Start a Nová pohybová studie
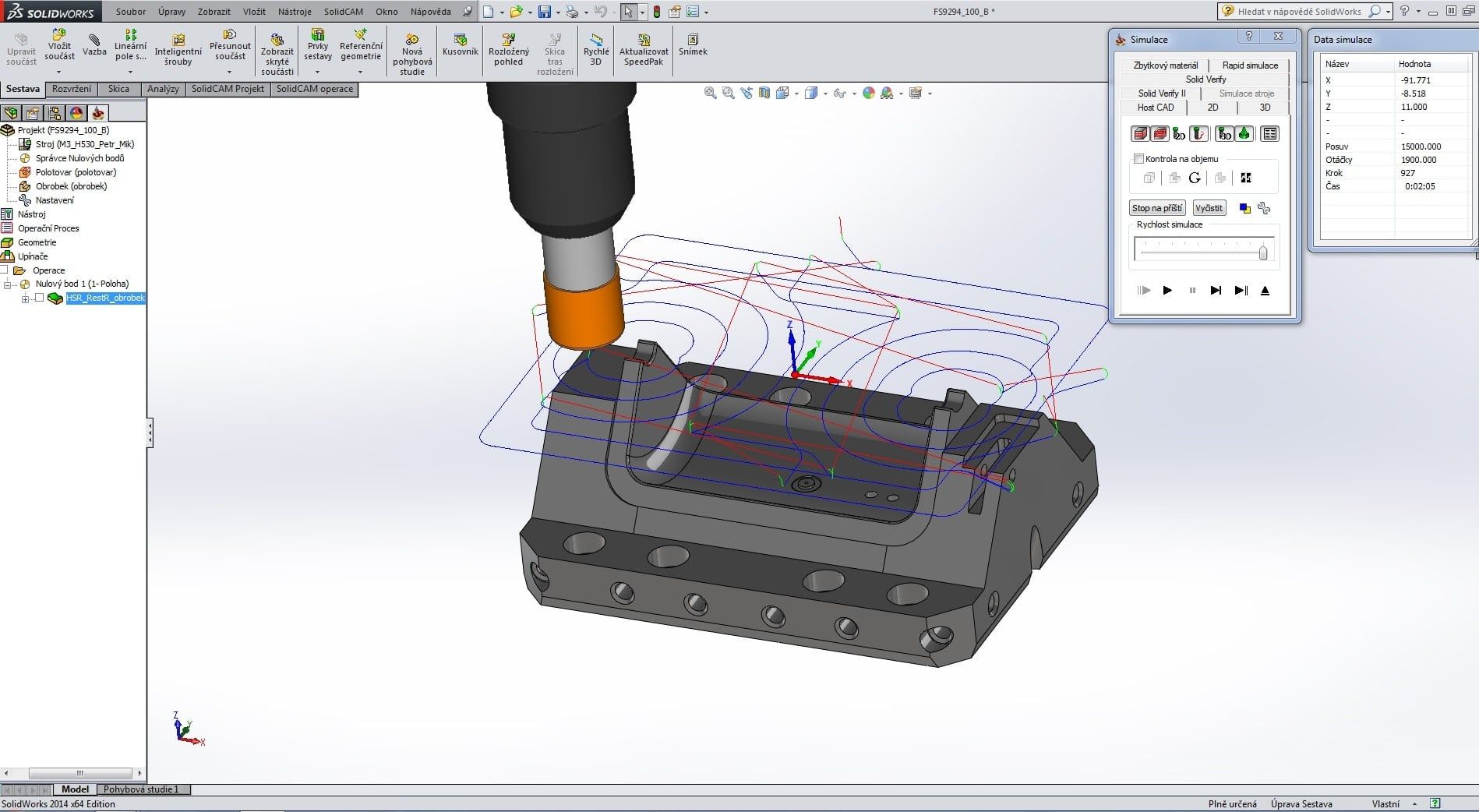Image resolution: width=1479 pixels, height=812 pixels. click(412, 55)
